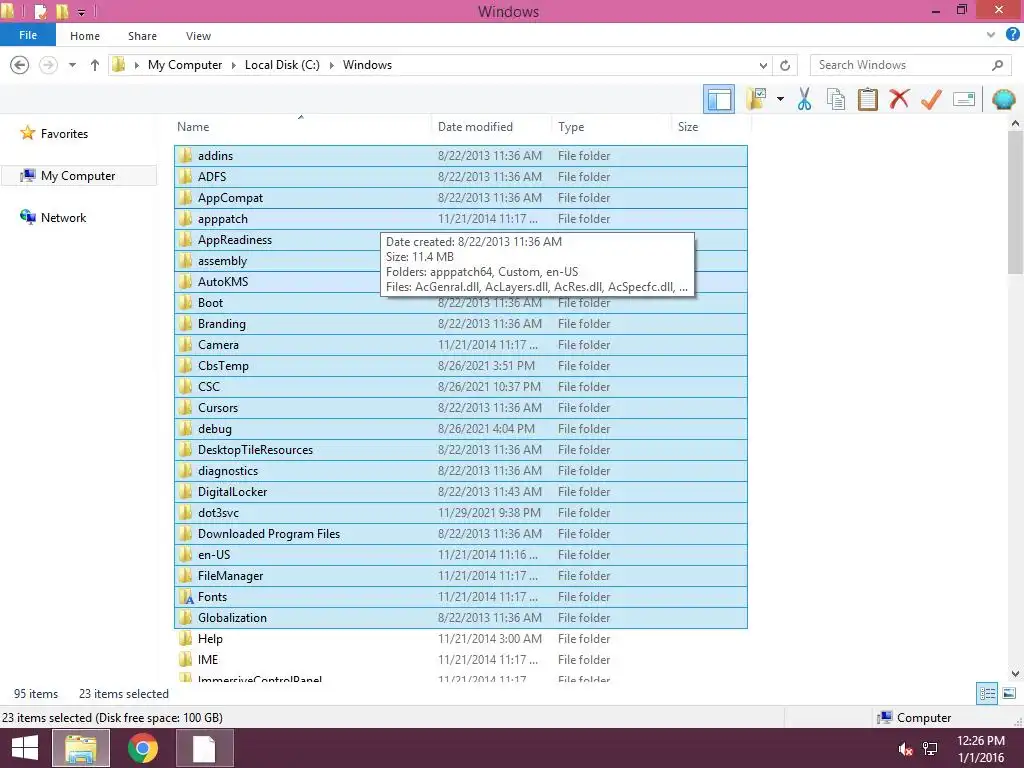This screenshot has width=1024, height=768.
Task: Select the CbsTemp folder
Action: tap(461, 366)
